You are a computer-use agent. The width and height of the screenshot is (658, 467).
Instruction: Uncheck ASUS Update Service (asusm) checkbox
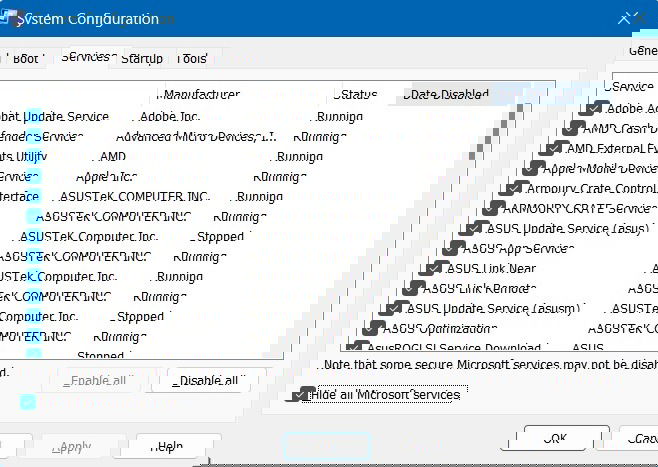pos(393,309)
